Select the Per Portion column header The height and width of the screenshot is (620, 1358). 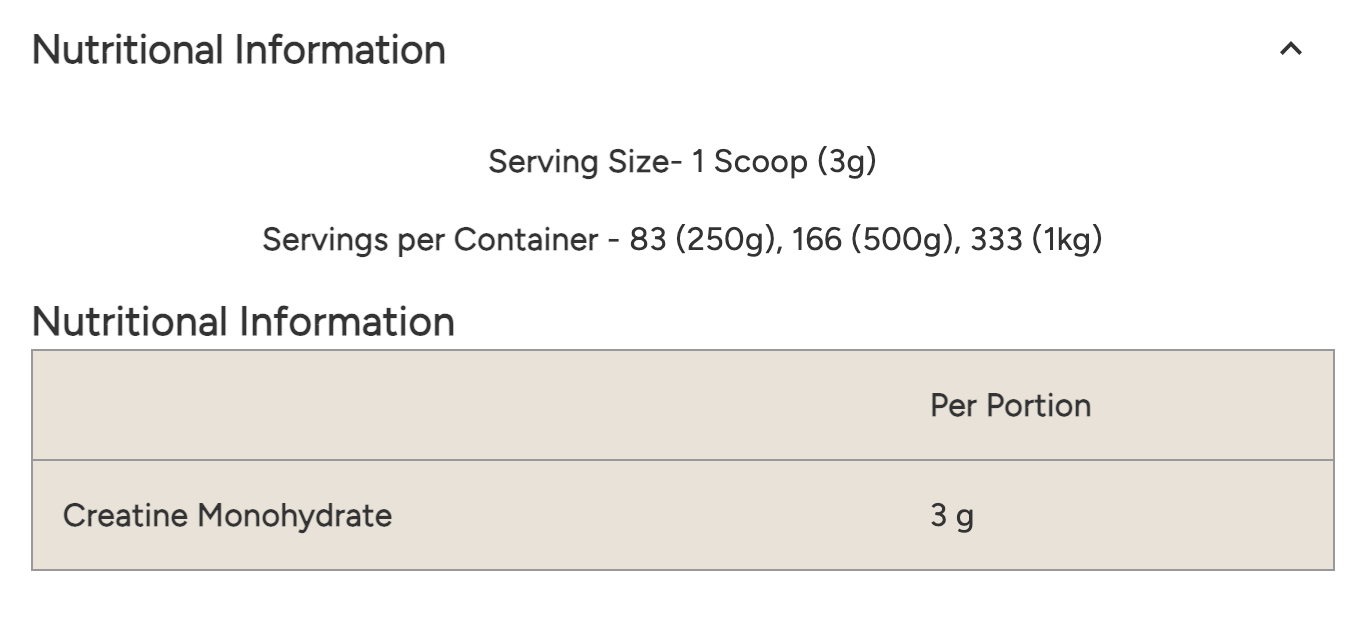point(1010,405)
